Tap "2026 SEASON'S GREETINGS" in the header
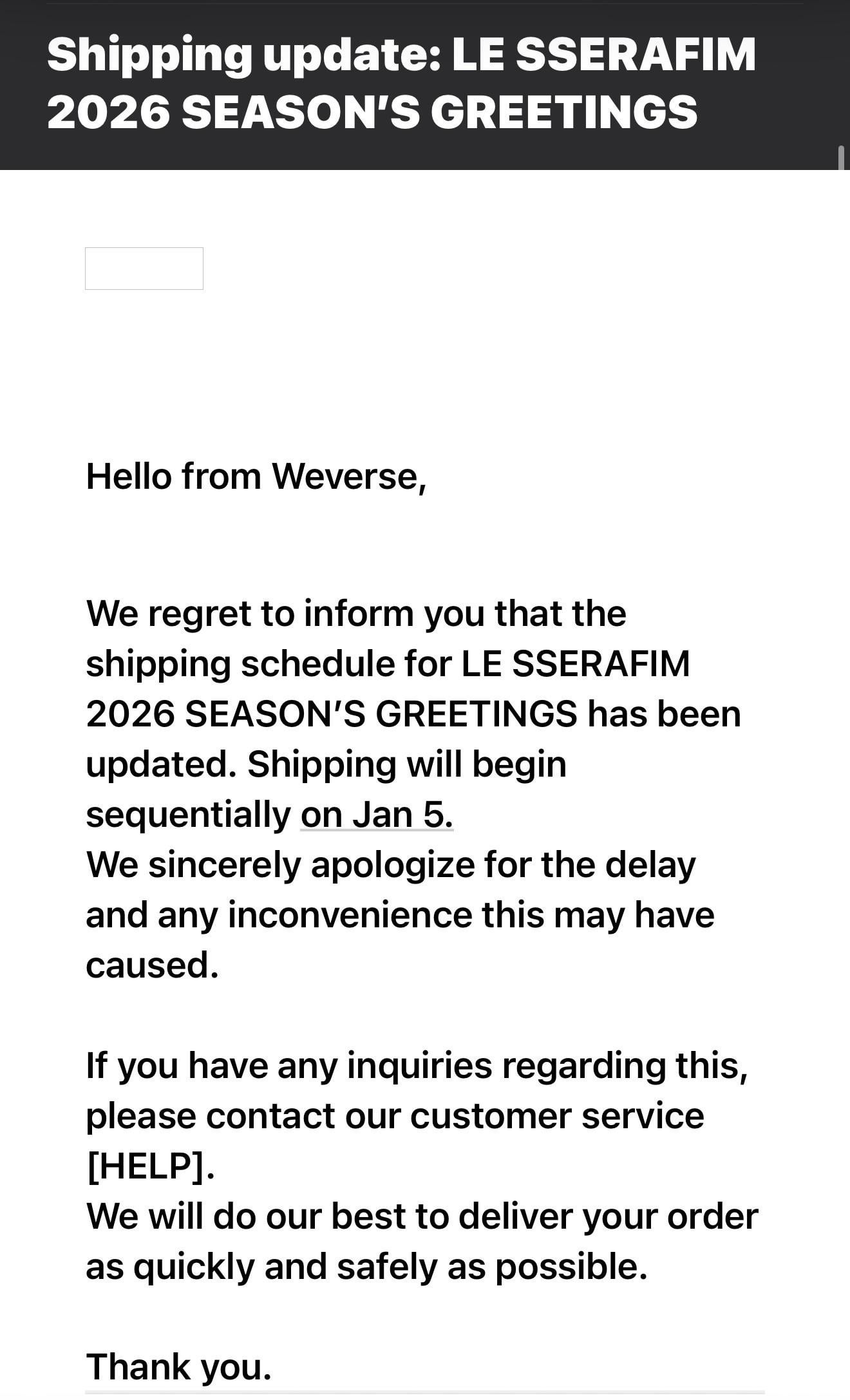 coord(372,111)
